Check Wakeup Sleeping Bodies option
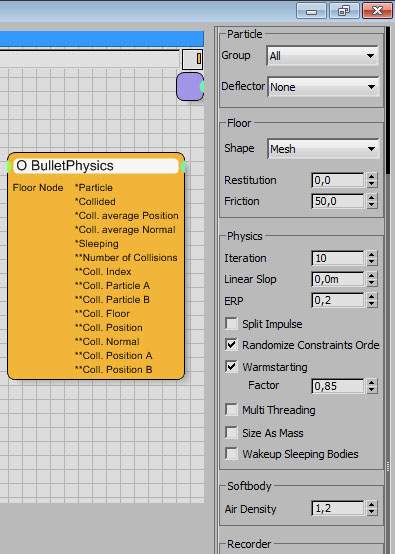 pos(231,454)
